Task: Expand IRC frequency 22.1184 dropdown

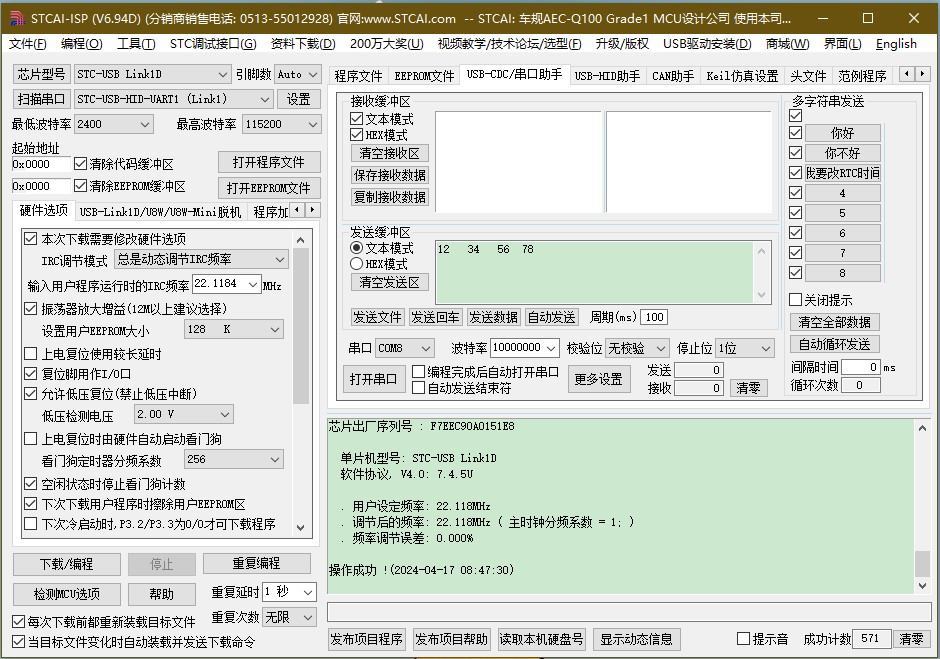Action: (253, 284)
